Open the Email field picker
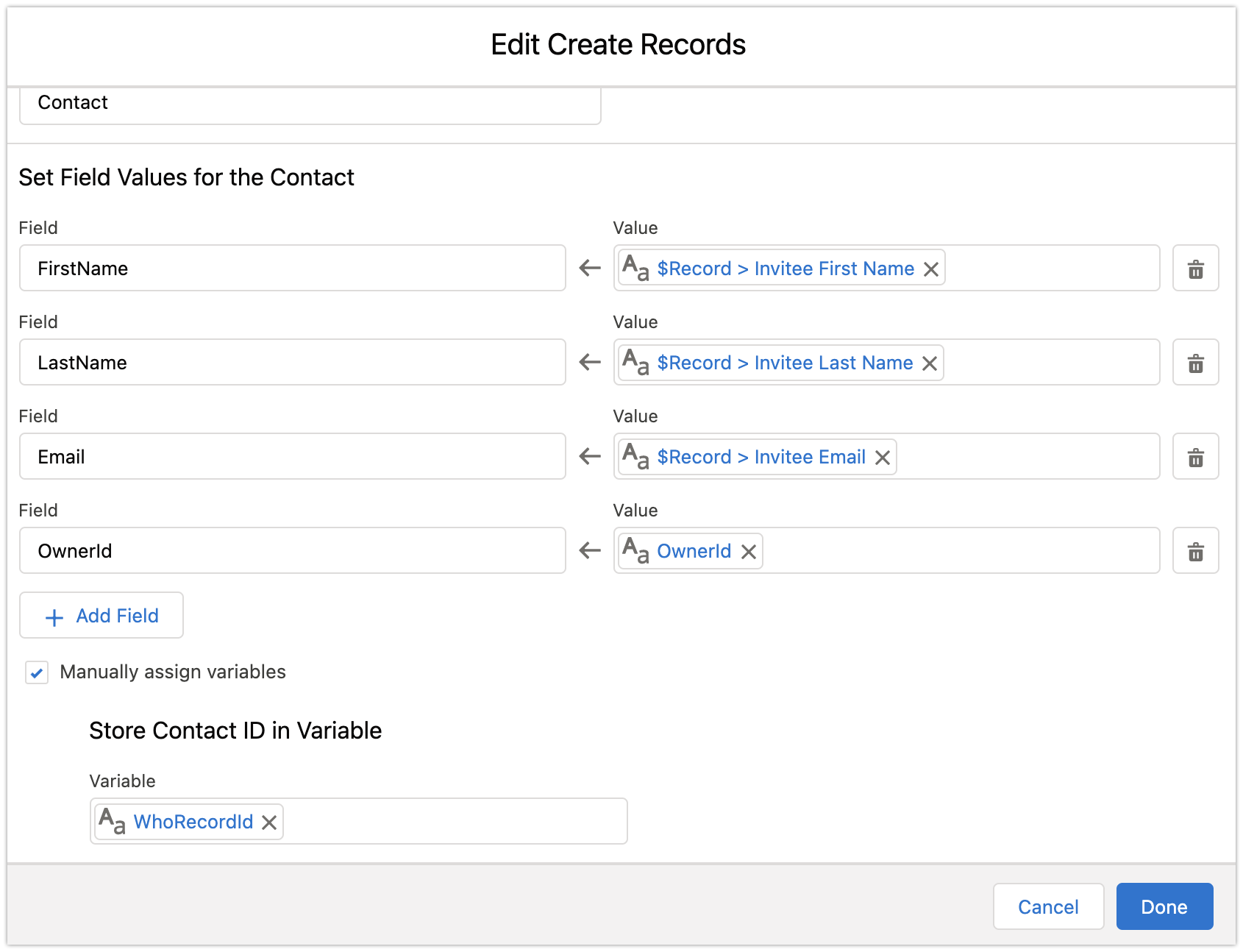 pyautogui.click(x=291, y=456)
